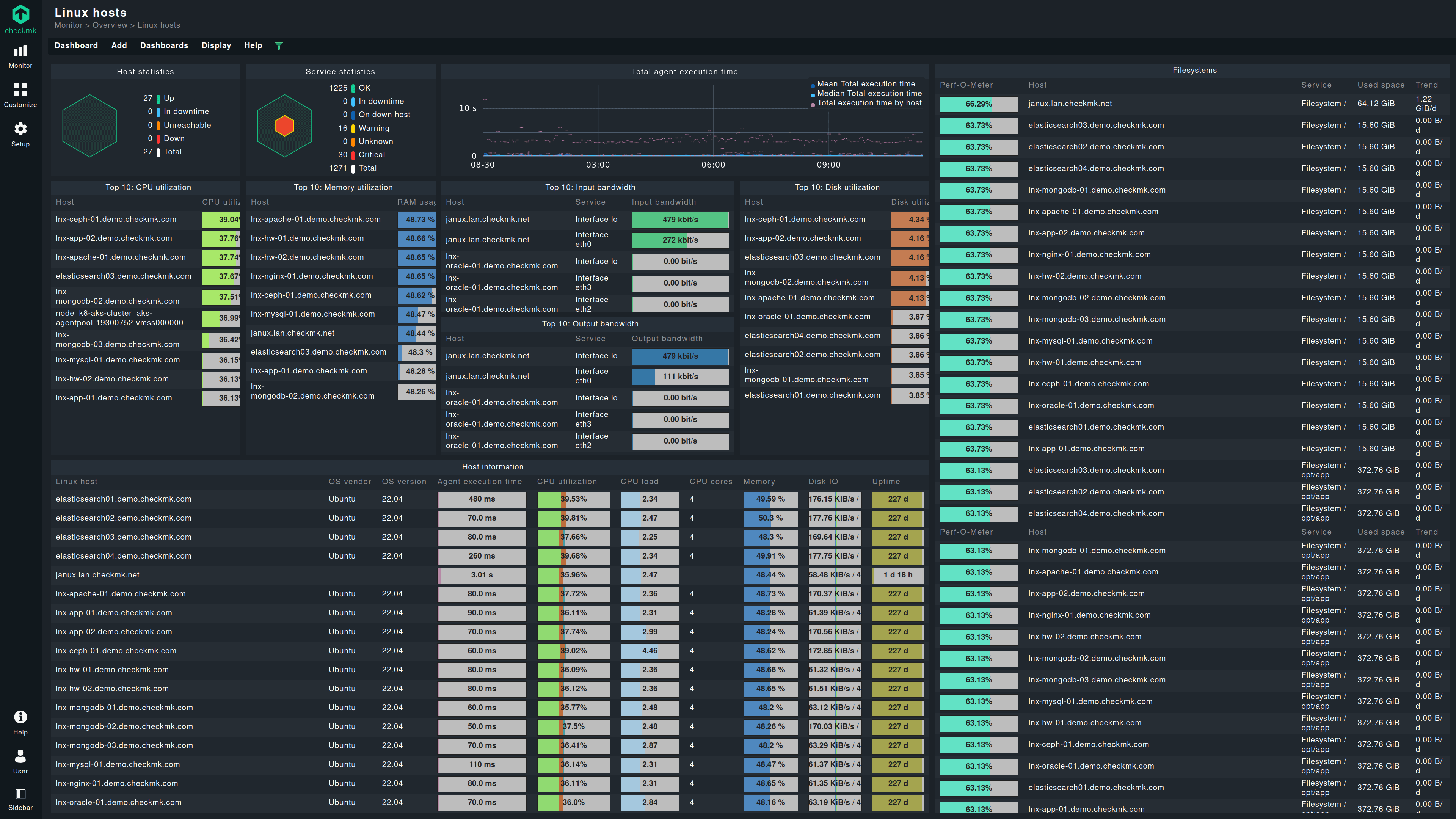
Task: Toggle the Sidebar panel icon
Action: tap(20, 799)
